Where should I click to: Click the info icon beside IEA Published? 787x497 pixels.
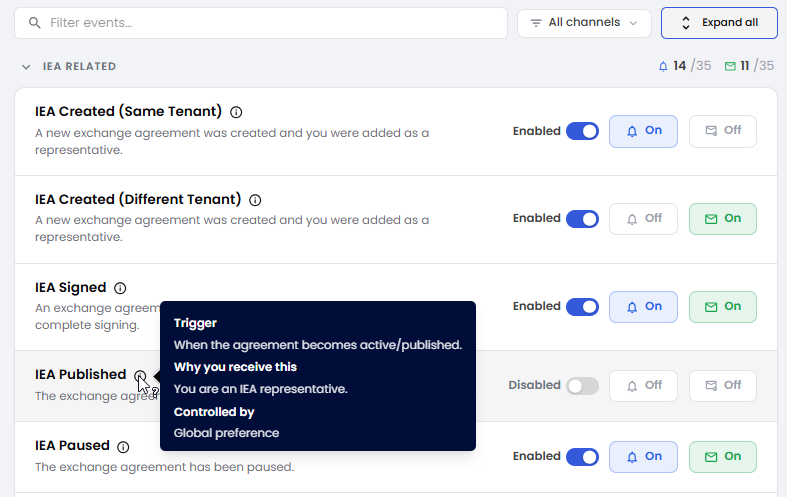coord(140,376)
